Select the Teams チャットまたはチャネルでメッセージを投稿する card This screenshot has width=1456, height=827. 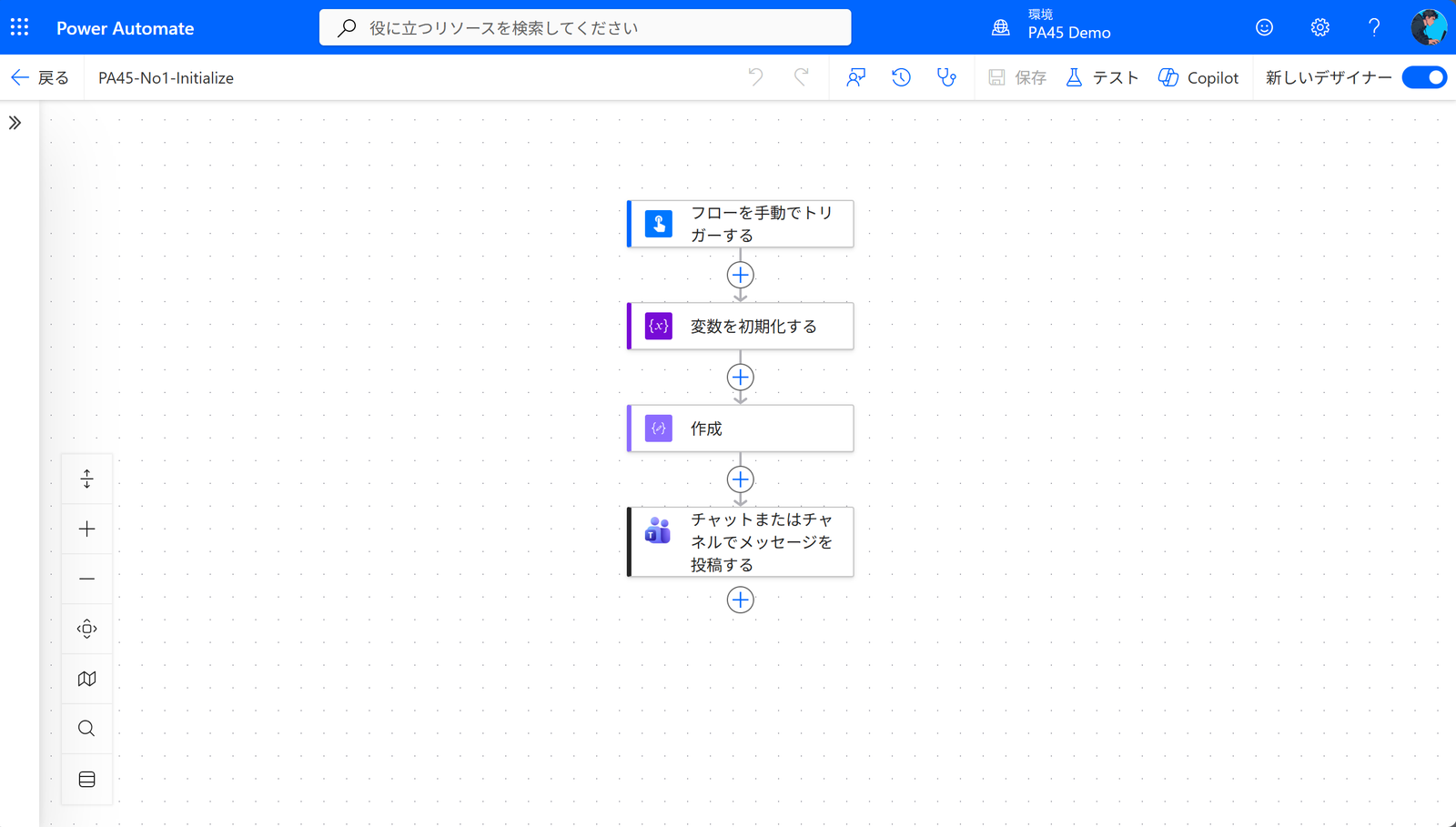741,541
